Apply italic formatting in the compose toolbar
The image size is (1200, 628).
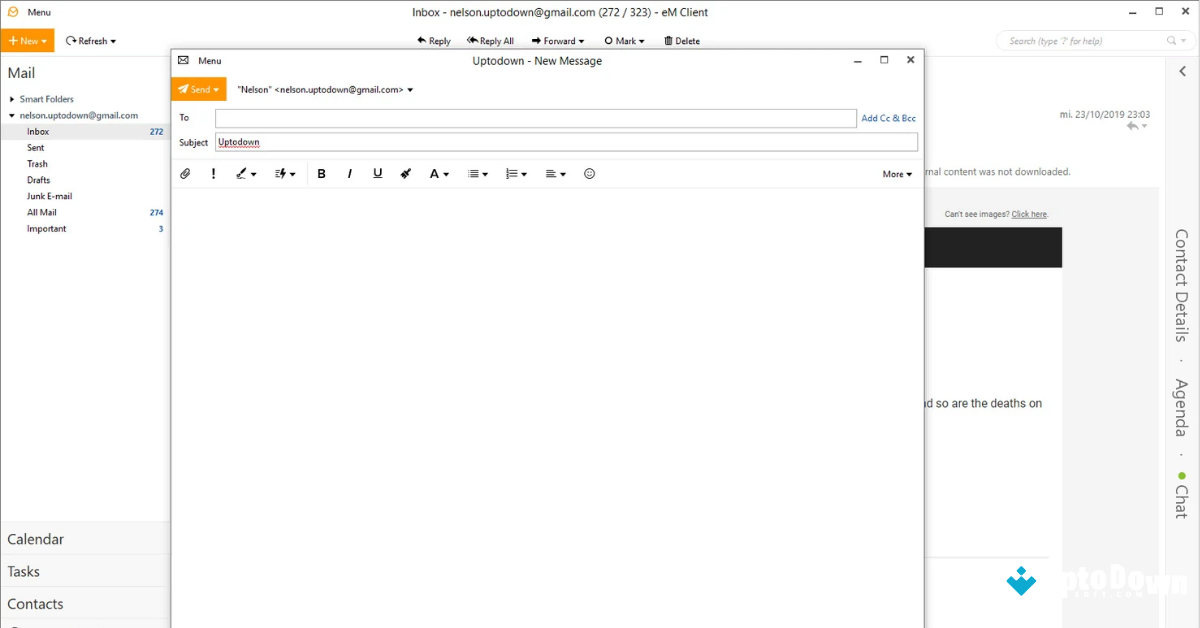(x=349, y=173)
